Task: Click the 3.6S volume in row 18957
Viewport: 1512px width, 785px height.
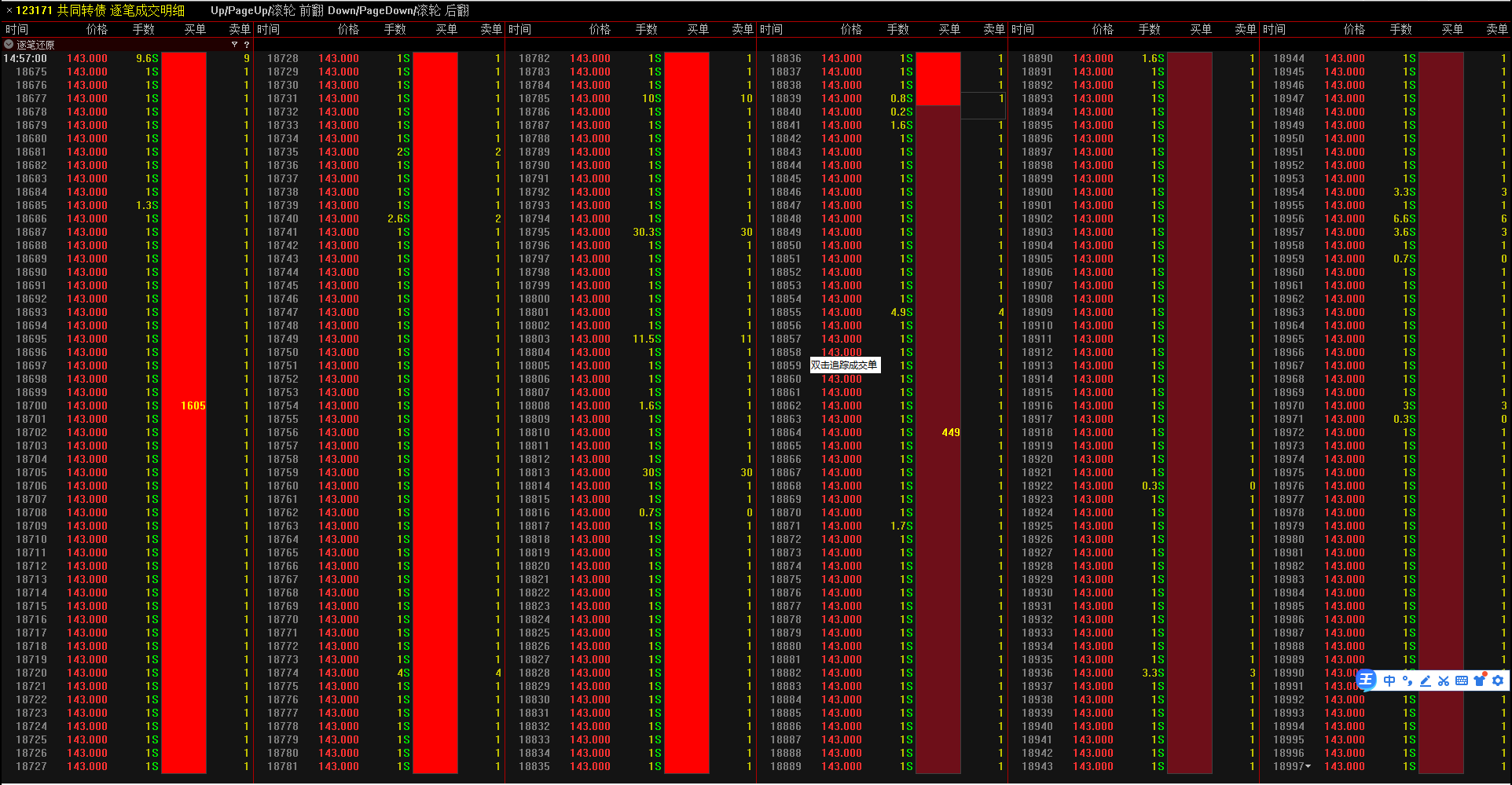Action: [x=1404, y=232]
